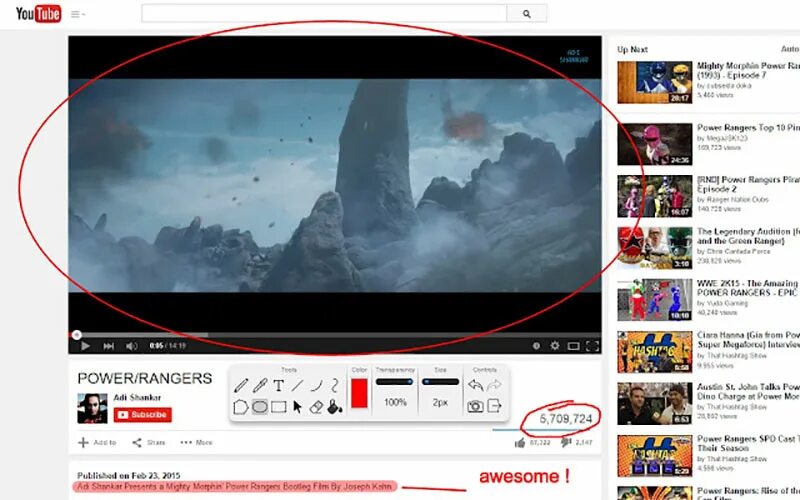Click the video progress bar
The height and width of the screenshot is (500, 800).
click(335, 335)
